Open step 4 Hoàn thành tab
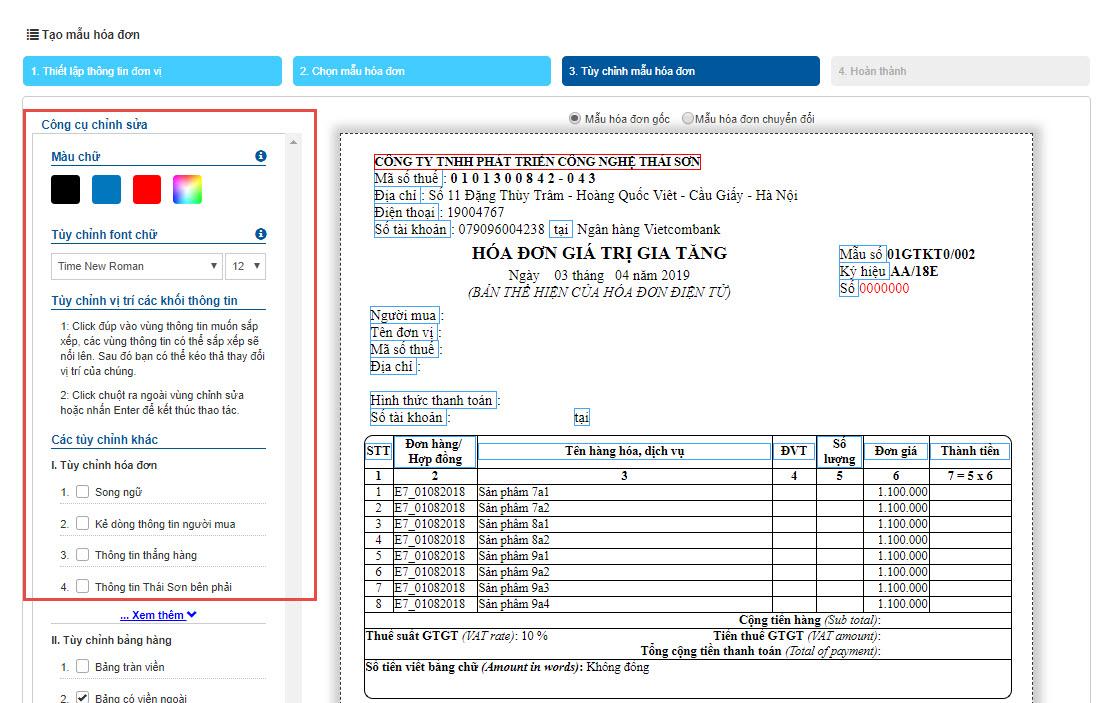 pos(959,71)
